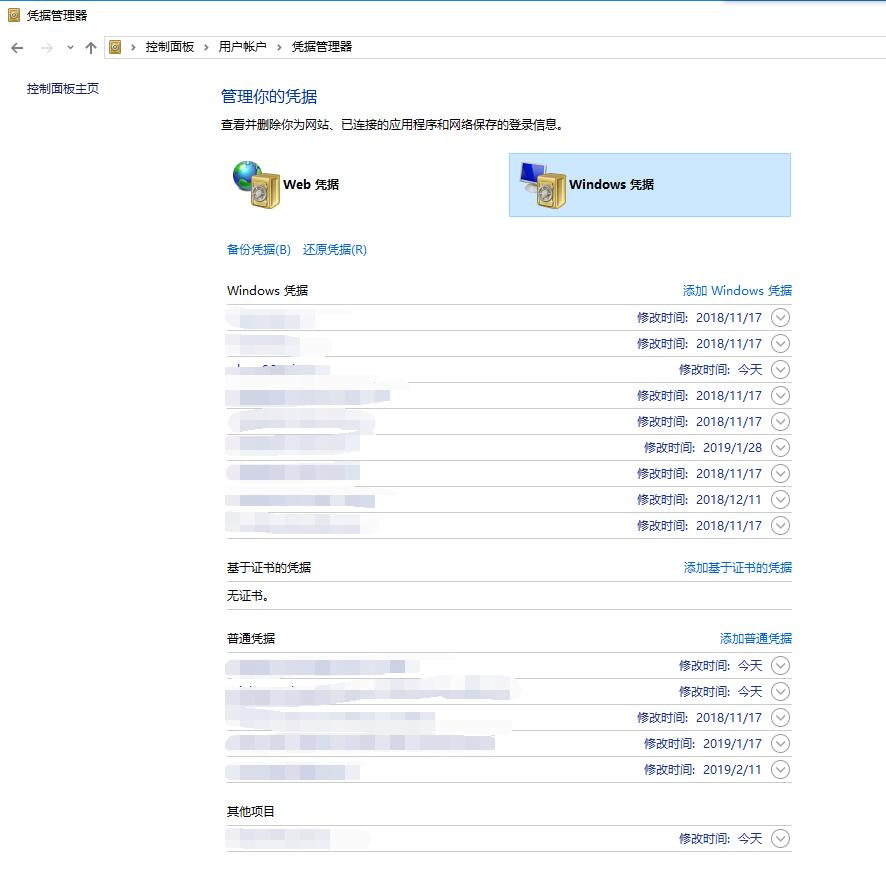Screen dimensions: 886x878
Task: Go back with the back arrow
Action: pyautogui.click(x=18, y=48)
